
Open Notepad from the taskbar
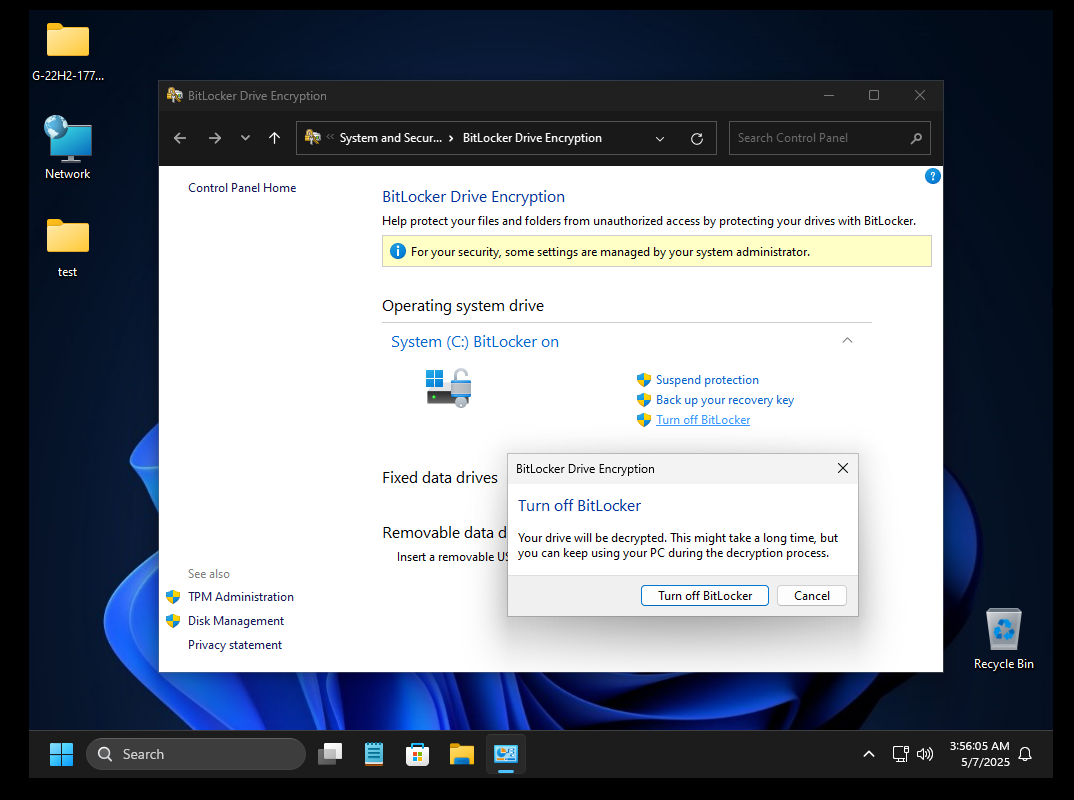(x=374, y=754)
